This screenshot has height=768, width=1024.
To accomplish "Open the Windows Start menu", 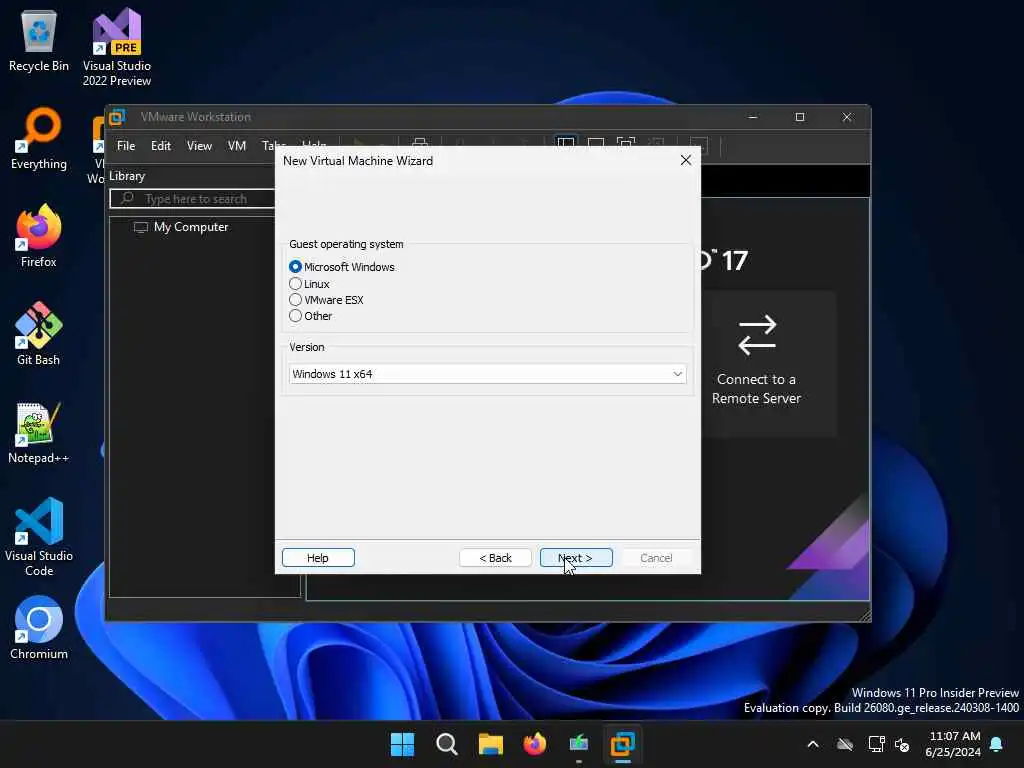I will (402, 744).
